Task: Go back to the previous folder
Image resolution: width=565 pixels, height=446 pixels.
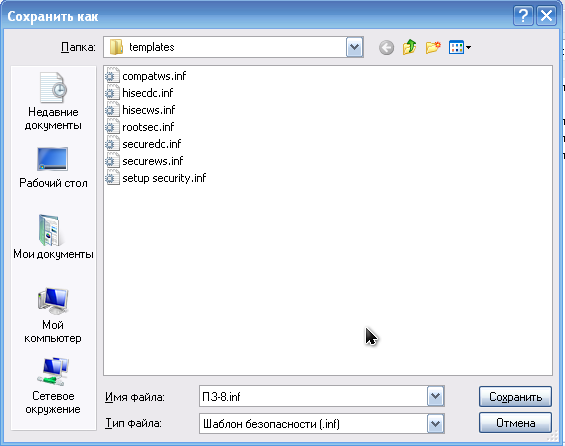Action: (386, 48)
